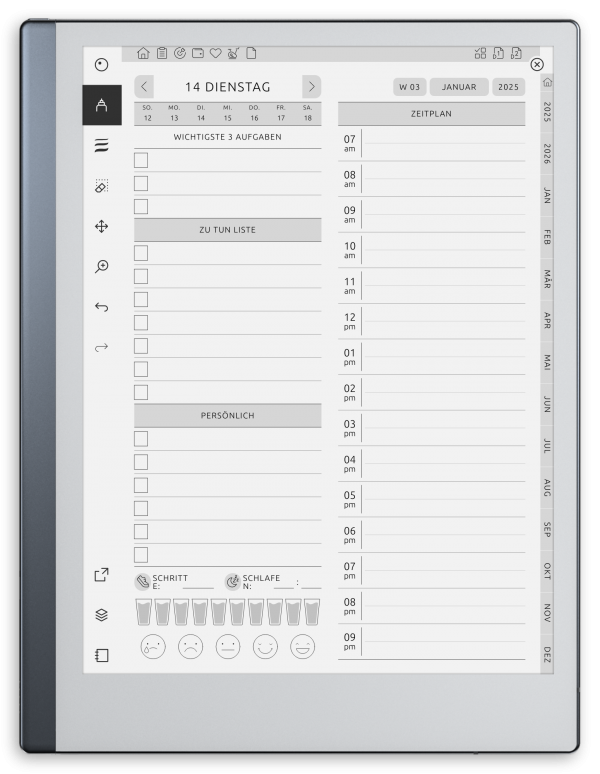
Task: Jump to Wednesday 15 in week strip
Action: [227, 113]
